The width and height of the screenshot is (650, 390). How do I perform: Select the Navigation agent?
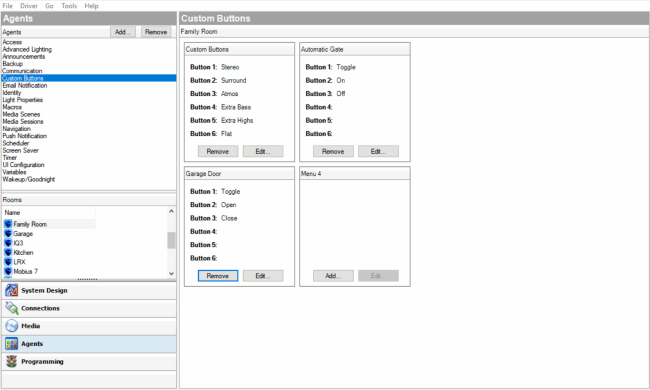[x=17, y=129]
